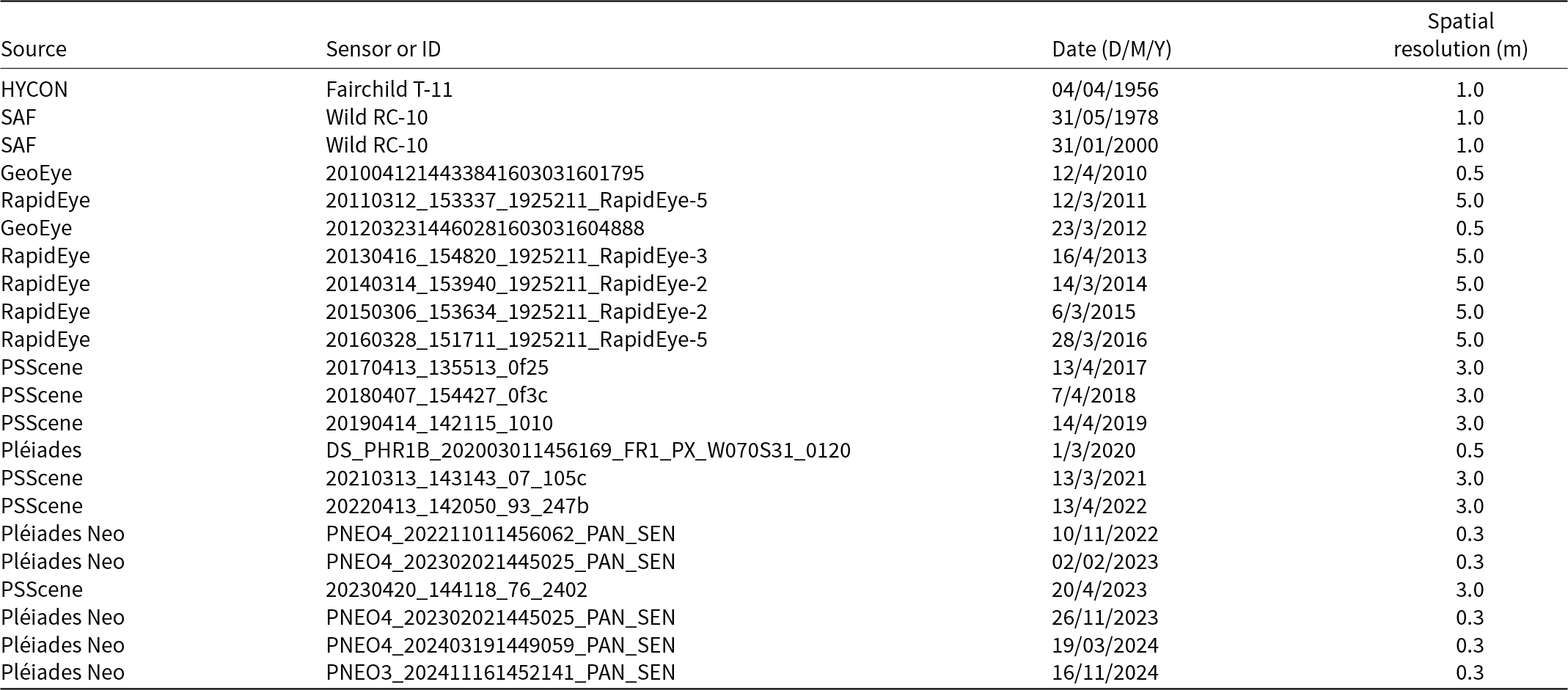Select the date 31/05/1978
The image size is (1568, 690).
1104,117
